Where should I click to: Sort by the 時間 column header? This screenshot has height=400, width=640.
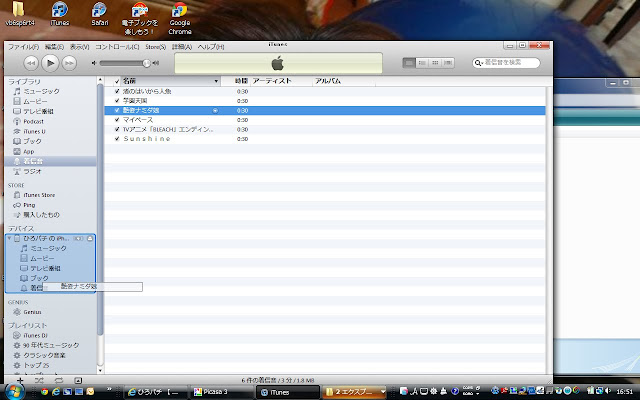pyautogui.click(x=241, y=81)
